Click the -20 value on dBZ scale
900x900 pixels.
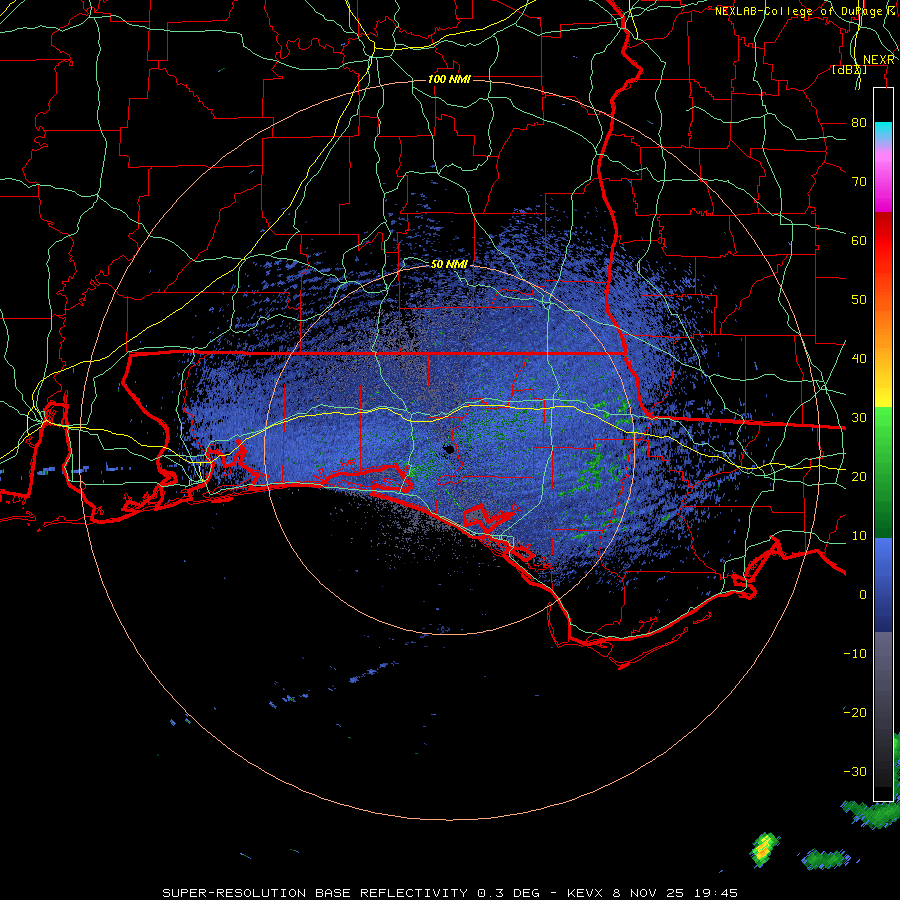pos(855,713)
